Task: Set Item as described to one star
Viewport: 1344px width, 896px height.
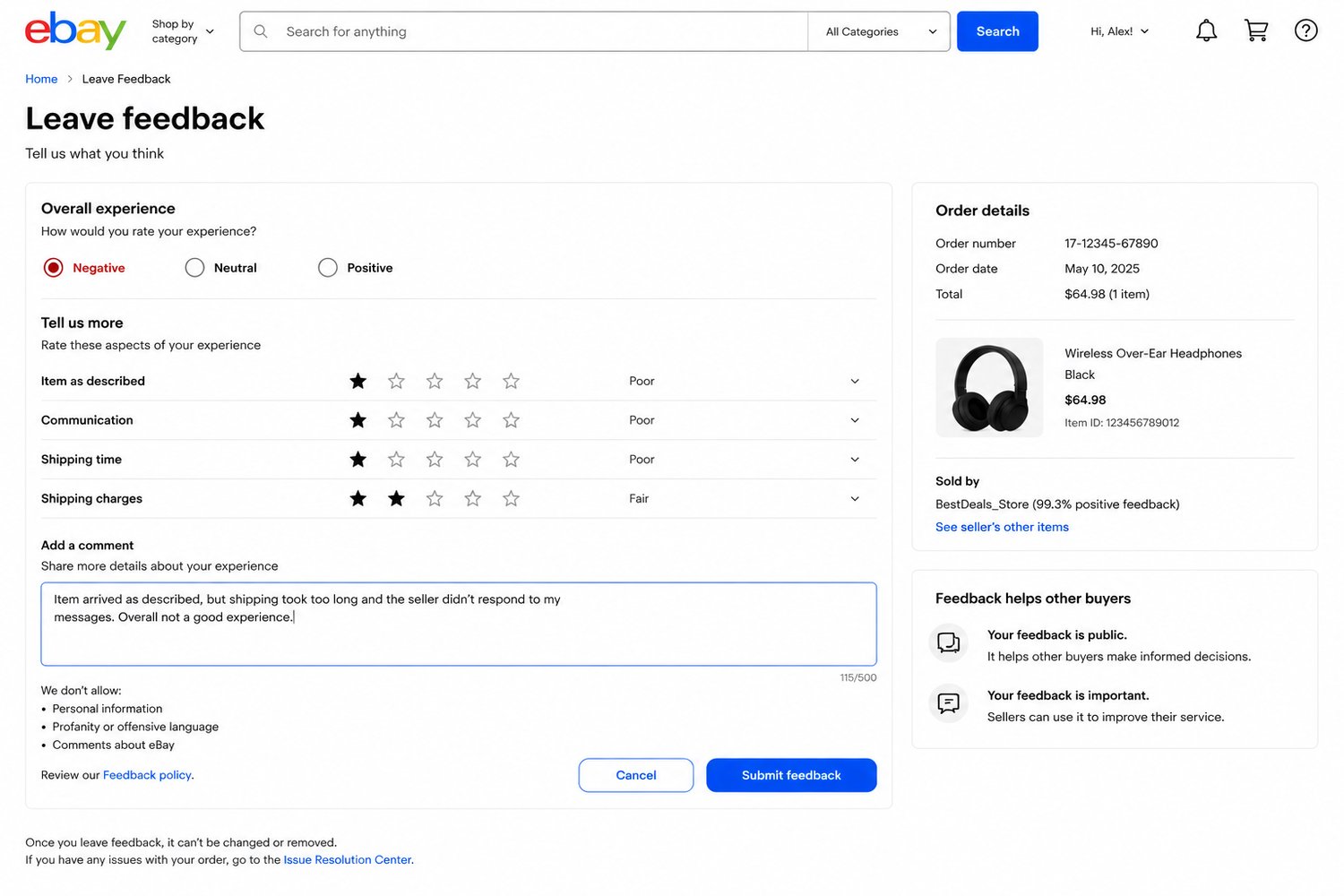Action: click(358, 381)
